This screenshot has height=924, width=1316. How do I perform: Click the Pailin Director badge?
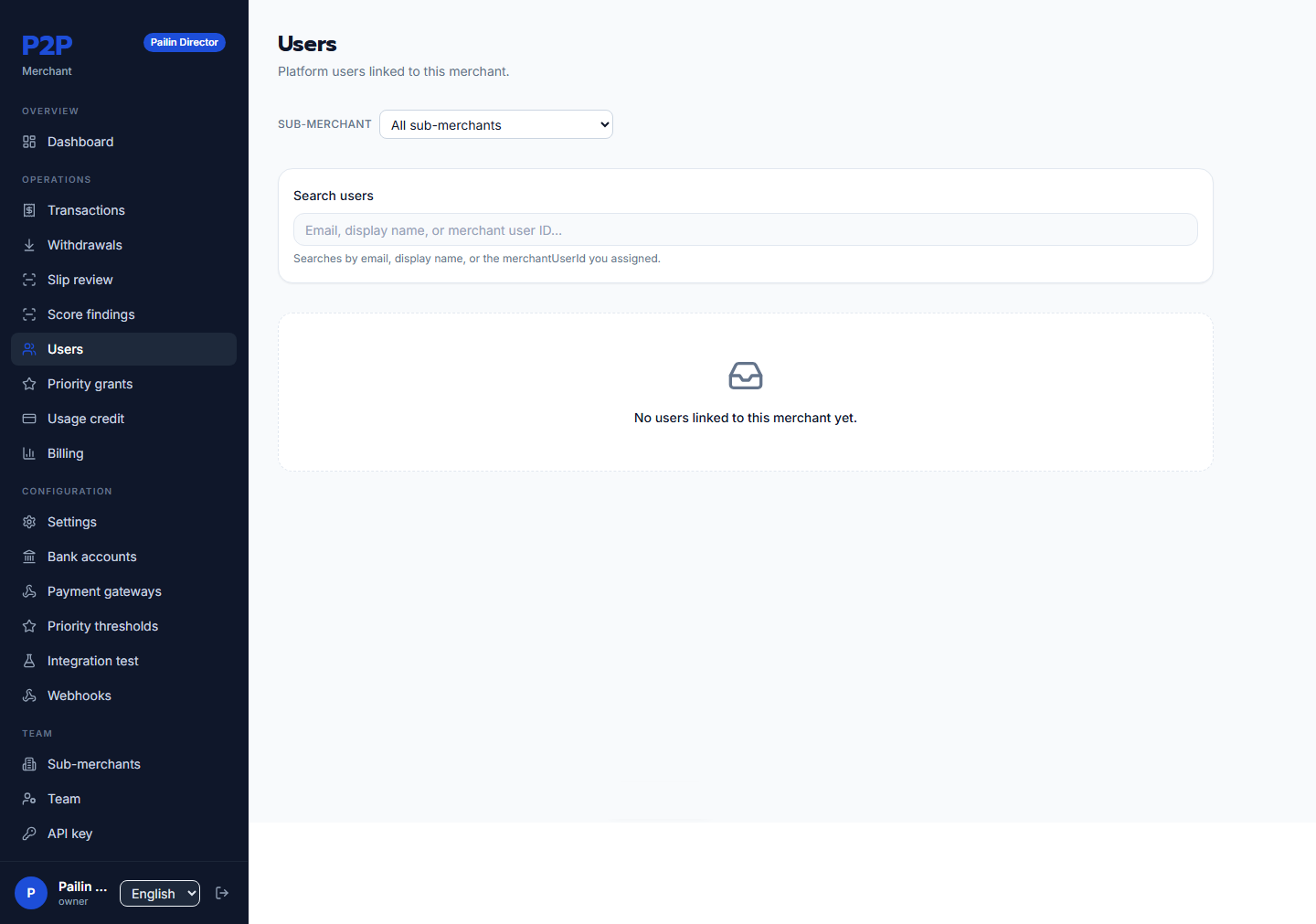point(185,42)
